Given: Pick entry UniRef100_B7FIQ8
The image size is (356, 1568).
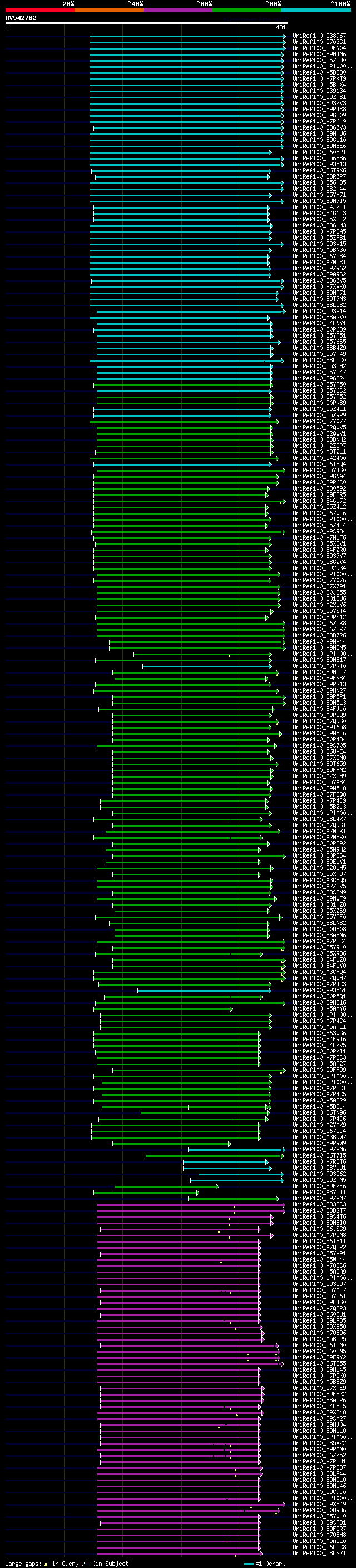Looking at the screenshot, I should [x=319, y=794].
